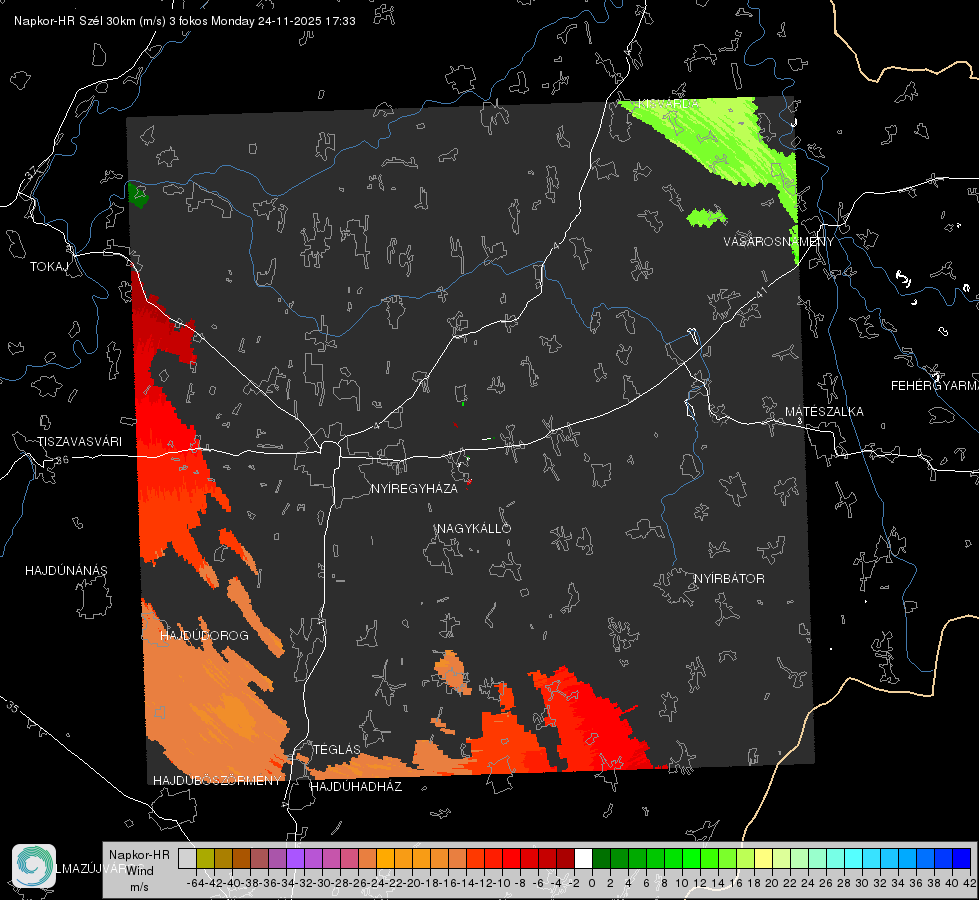Click the radar title with date and time
Viewport: 979px width, 900px height.
click(185, 21)
